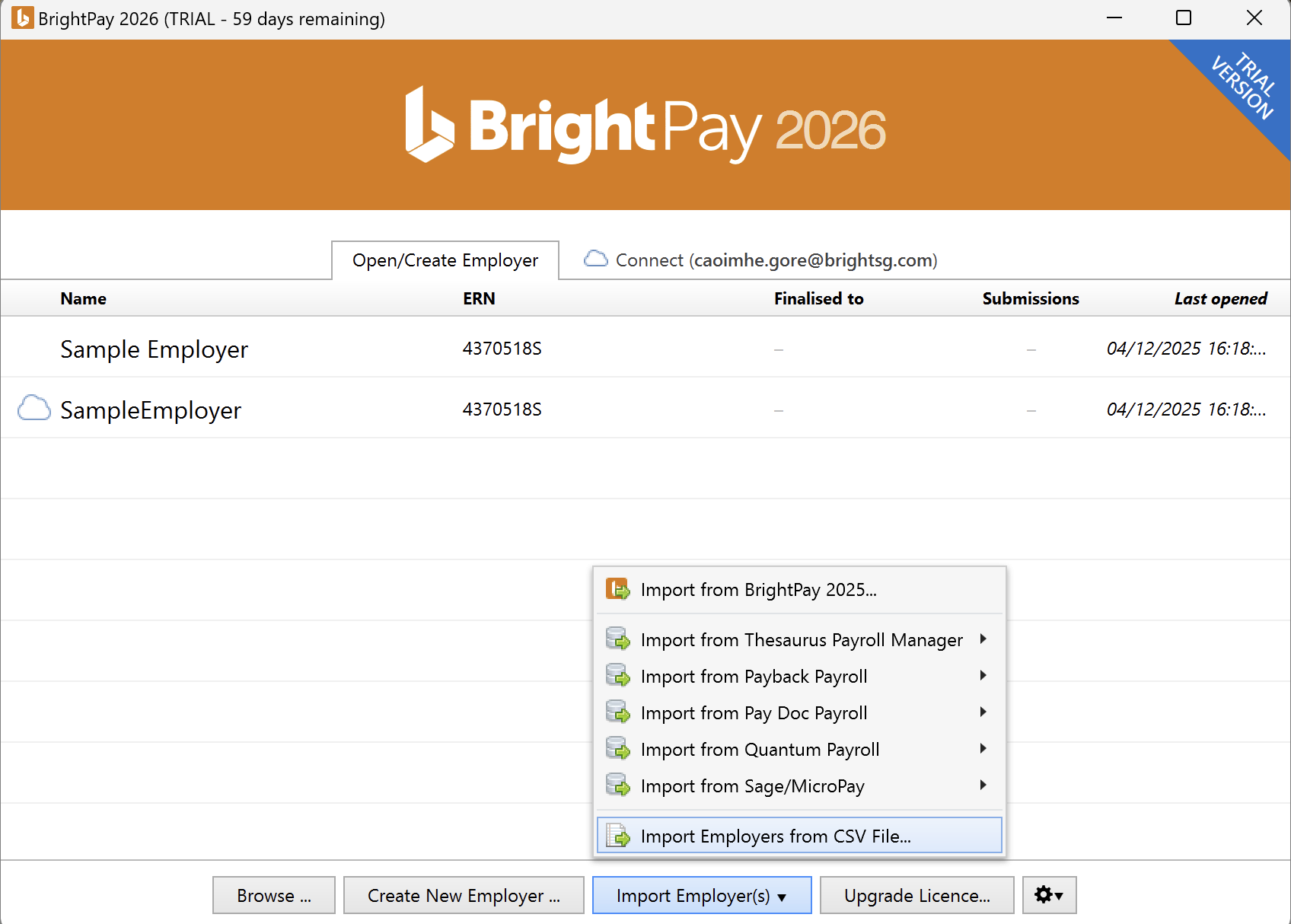
Task: Select Import from BrightPay 2025 entry
Action: [x=758, y=590]
